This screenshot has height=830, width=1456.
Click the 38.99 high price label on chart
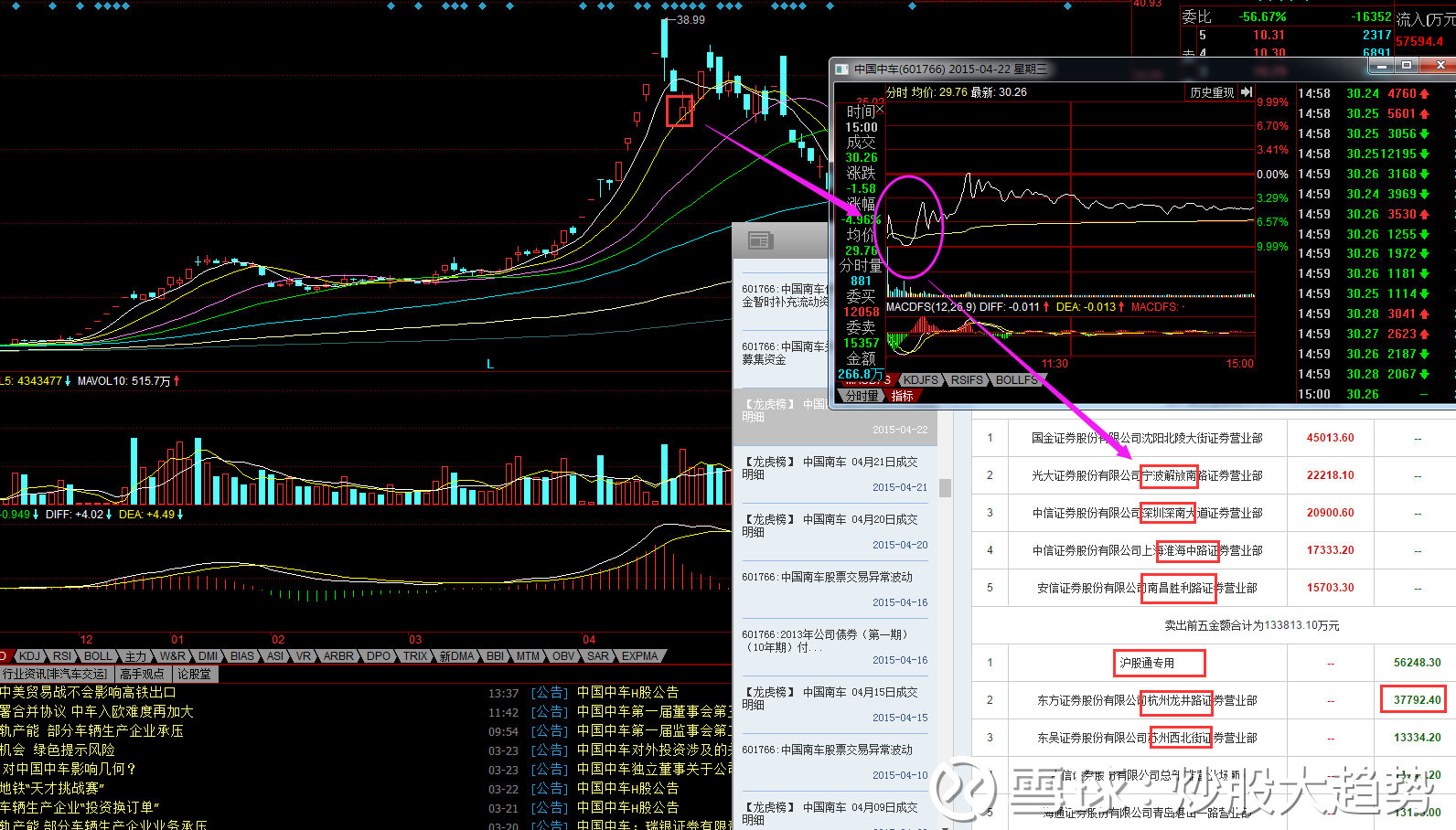tap(691, 19)
